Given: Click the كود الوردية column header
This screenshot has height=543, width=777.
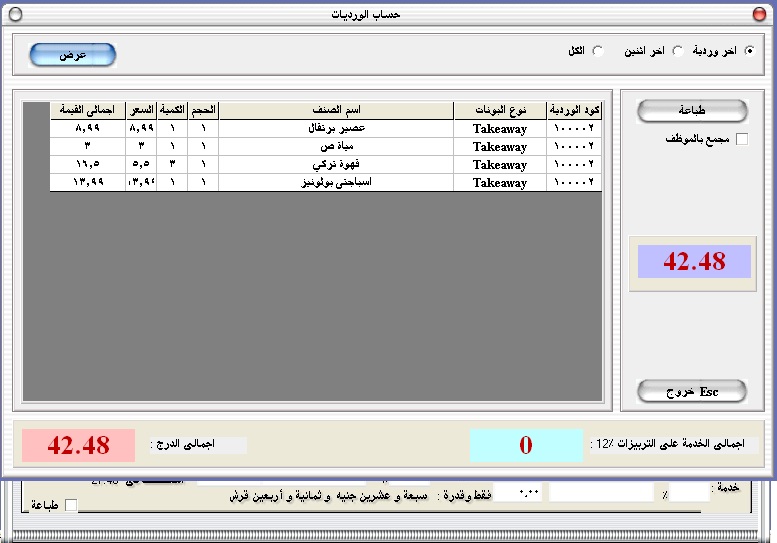Looking at the screenshot, I should pos(574,110).
